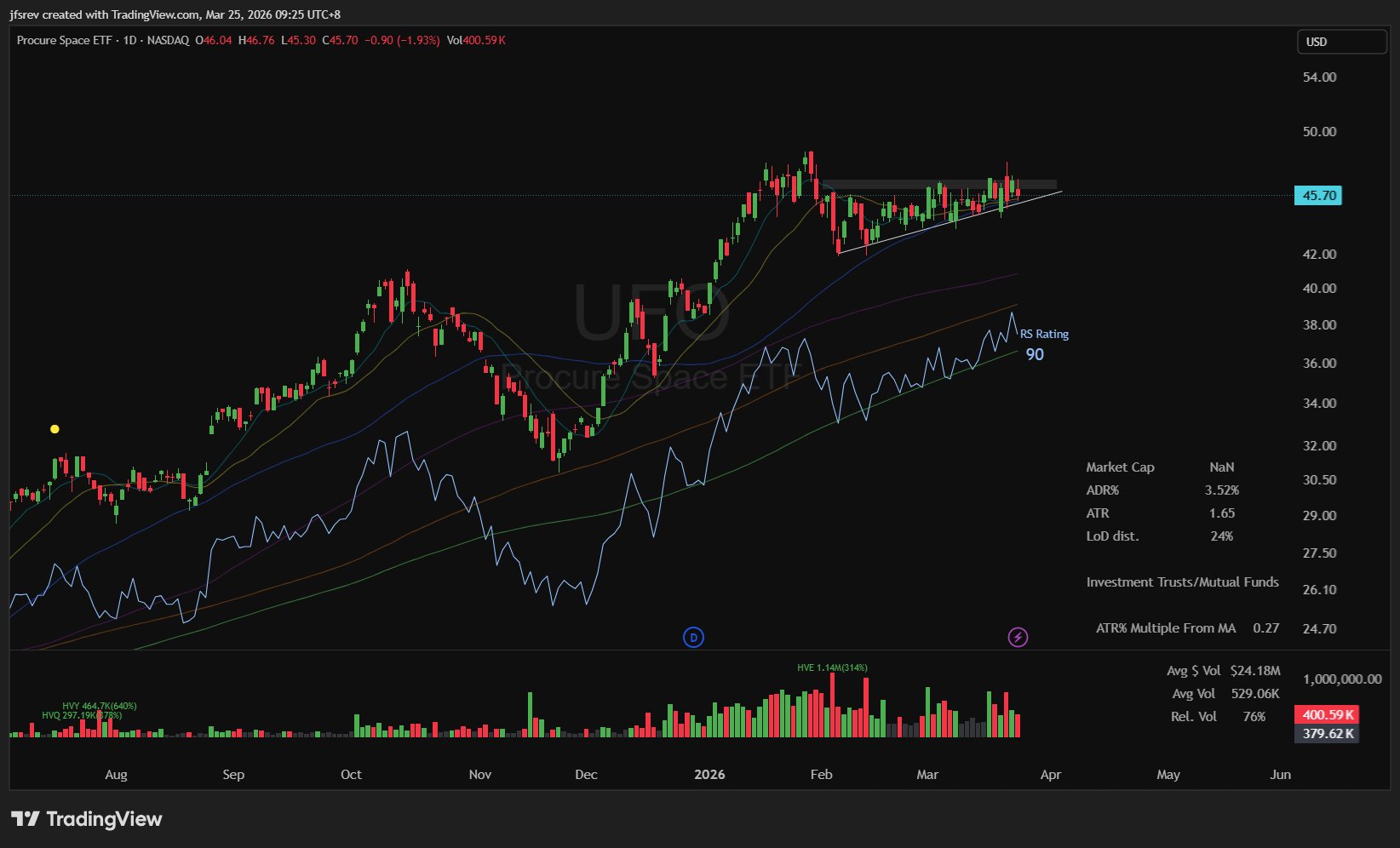Click the Oct label on time axis
The height and width of the screenshot is (848, 1400).
click(351, 774)
